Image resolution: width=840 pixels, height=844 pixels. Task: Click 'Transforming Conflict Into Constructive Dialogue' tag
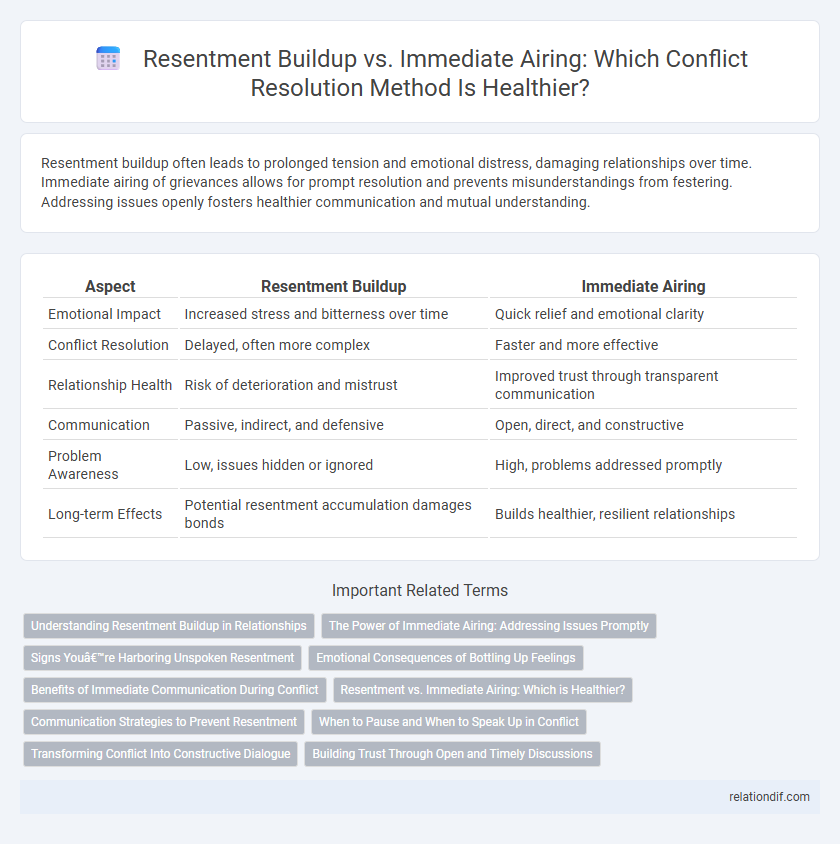(x=160, y=754)
